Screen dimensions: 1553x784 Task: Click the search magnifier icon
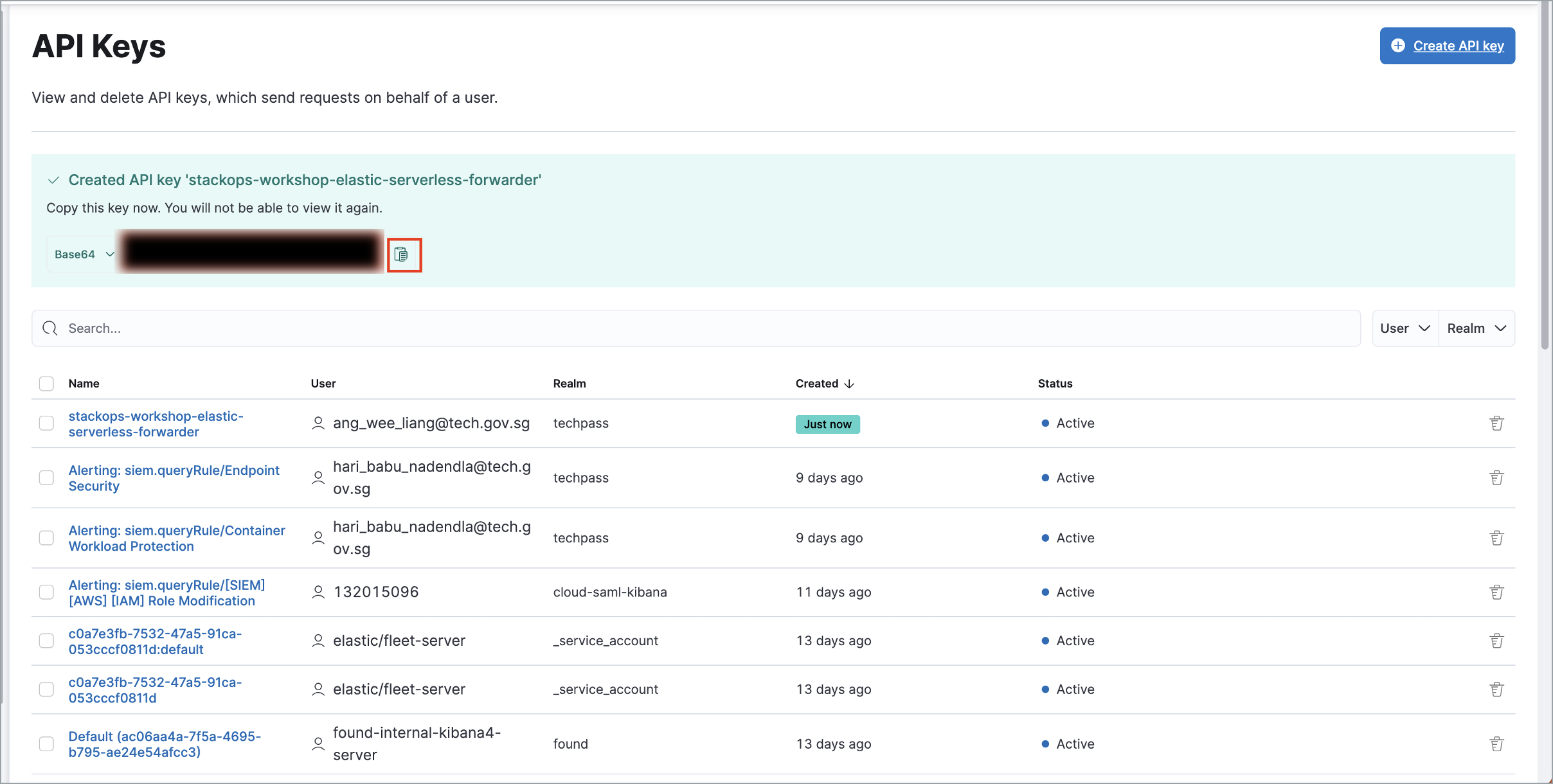coord(50,328)
